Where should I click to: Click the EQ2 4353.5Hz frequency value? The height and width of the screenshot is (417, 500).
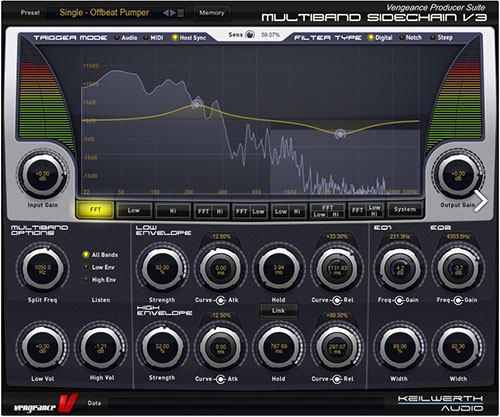click(x=458, y=237)
